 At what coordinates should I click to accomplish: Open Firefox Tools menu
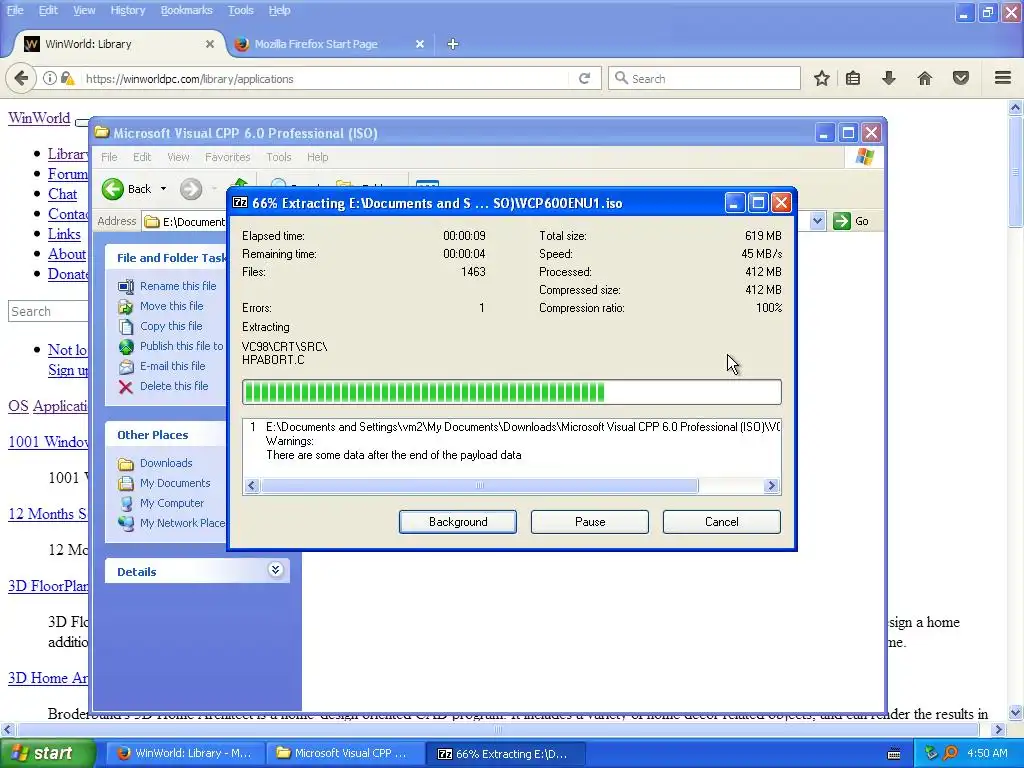[240, 10]
